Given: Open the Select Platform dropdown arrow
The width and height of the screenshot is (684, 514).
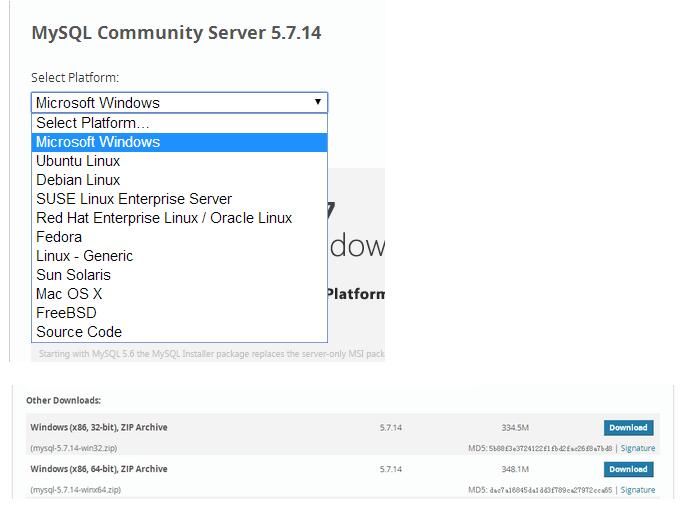Looking at the screenshot, I should [x=318, y=102].
